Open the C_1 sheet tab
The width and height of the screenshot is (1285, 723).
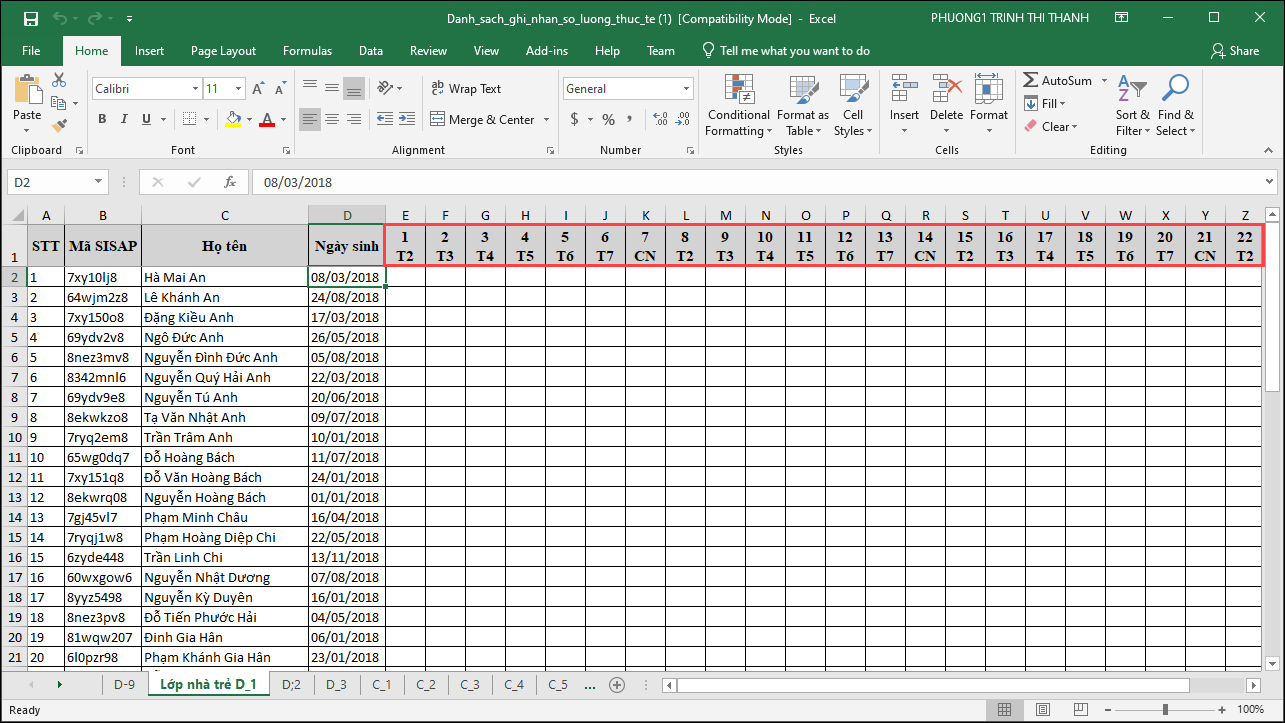[x=382, y=685]
